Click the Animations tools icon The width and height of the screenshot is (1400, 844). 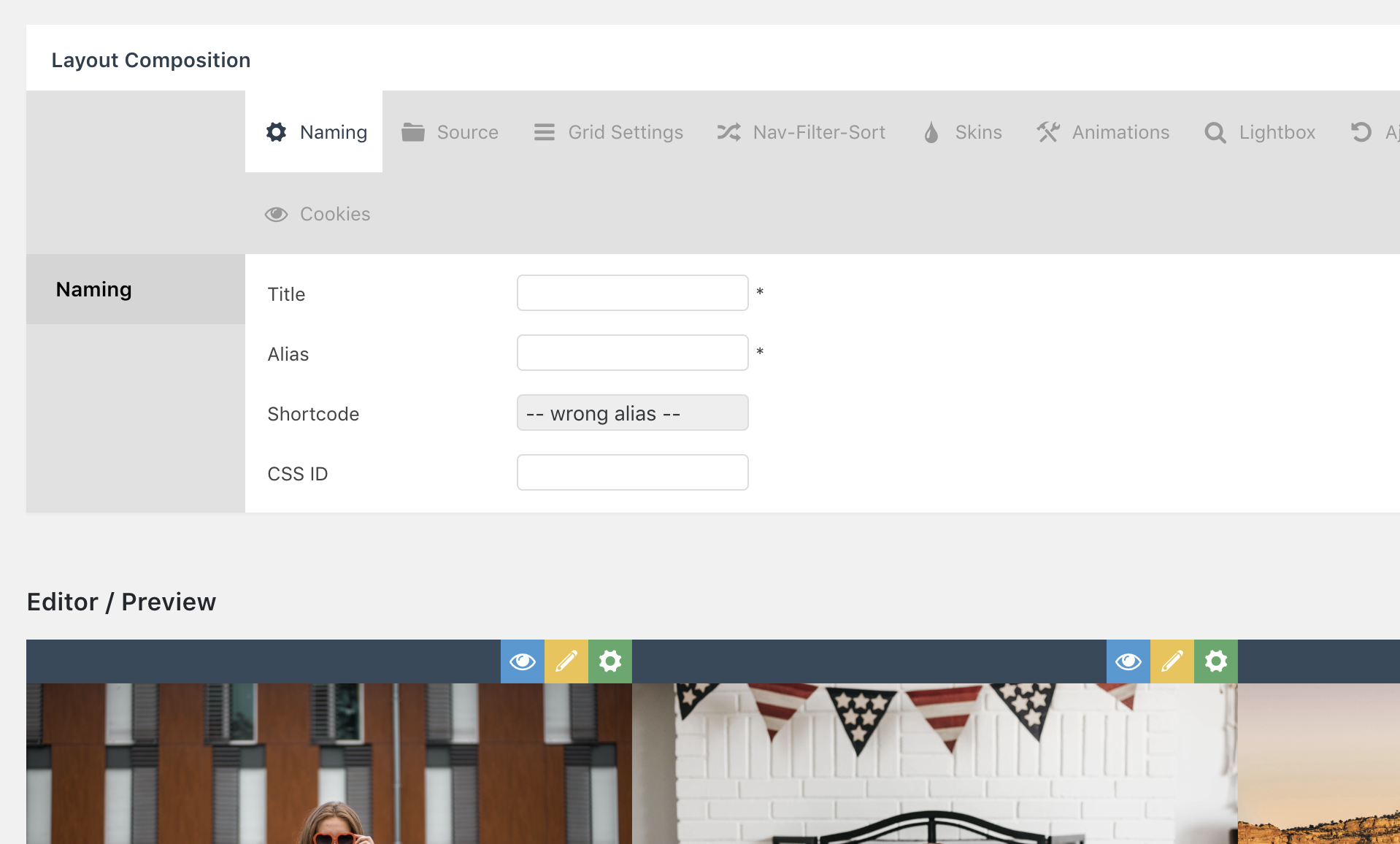coord(1048,132)
